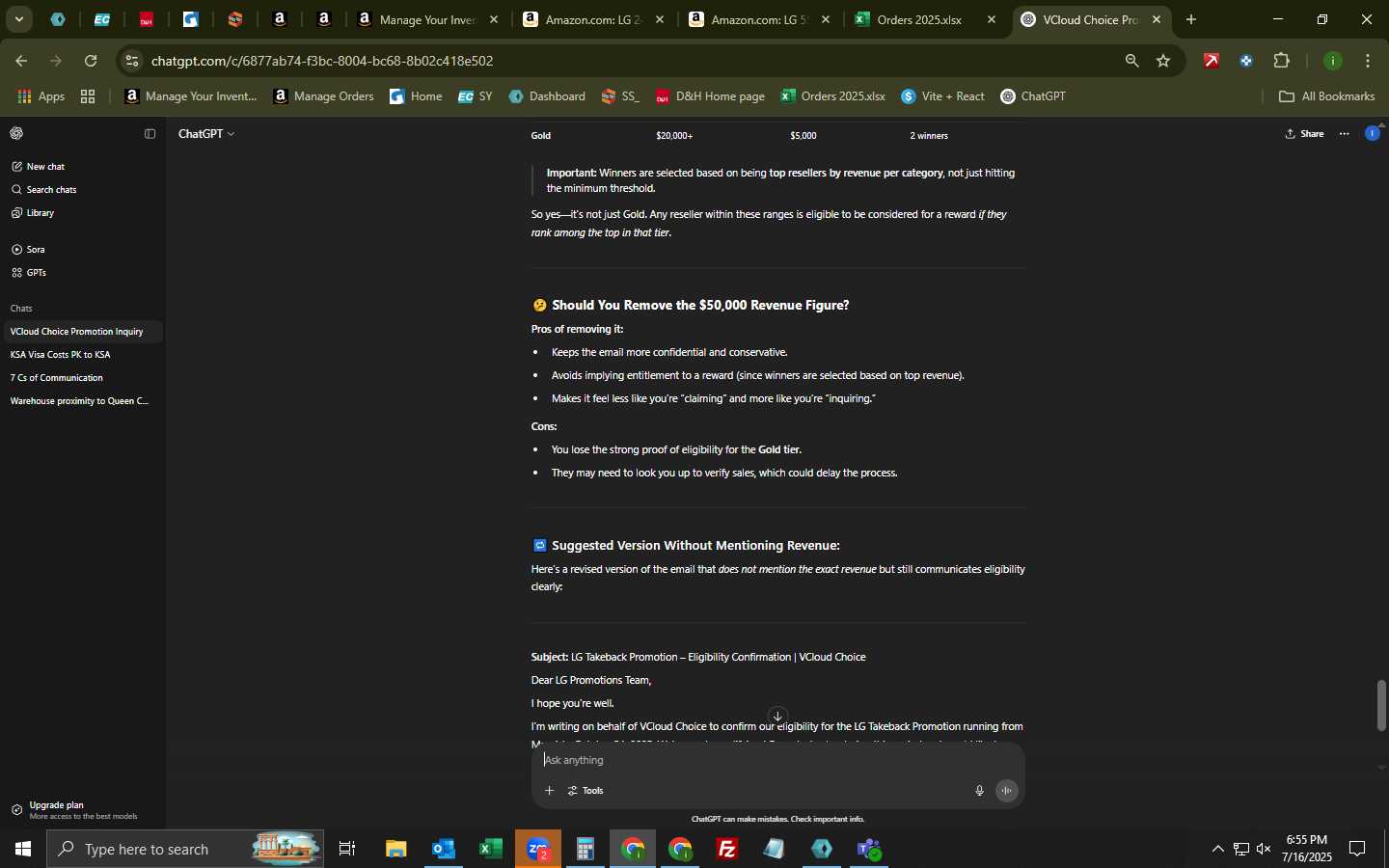Open the Tools menu in composer
The image size is (1389, 868).
(x=586, y=791)
